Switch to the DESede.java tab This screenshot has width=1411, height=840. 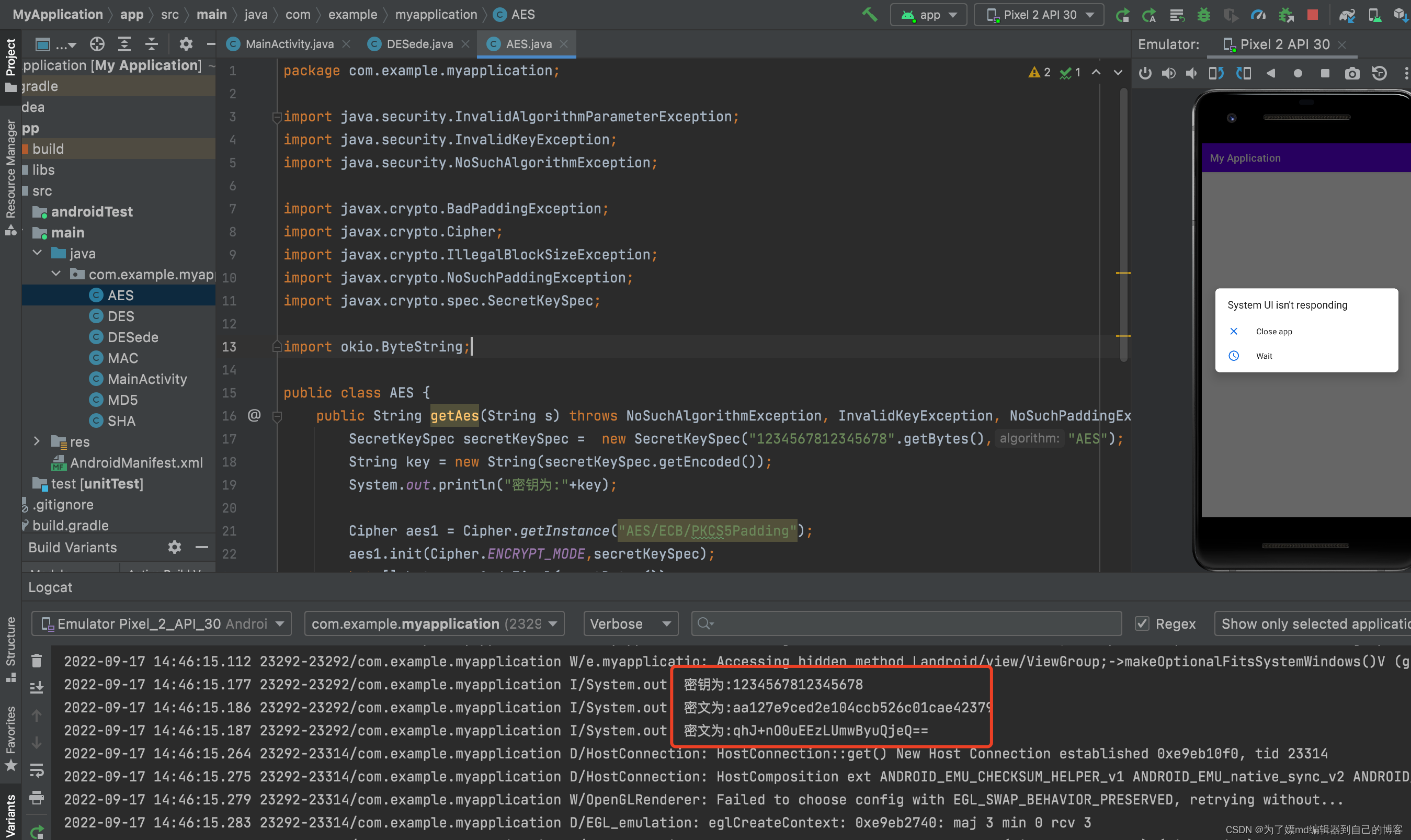pyautogui.click(x=419, y=43)
